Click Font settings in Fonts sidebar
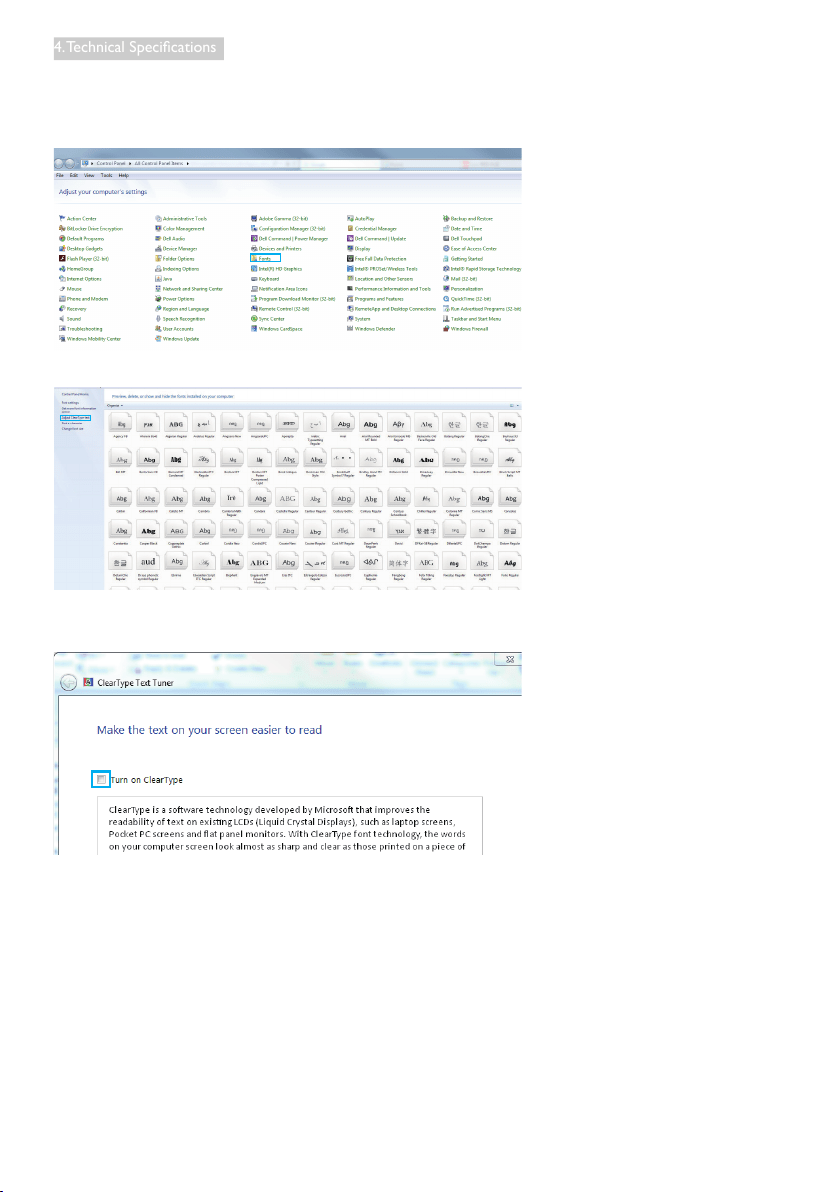 tap(70, 402)
